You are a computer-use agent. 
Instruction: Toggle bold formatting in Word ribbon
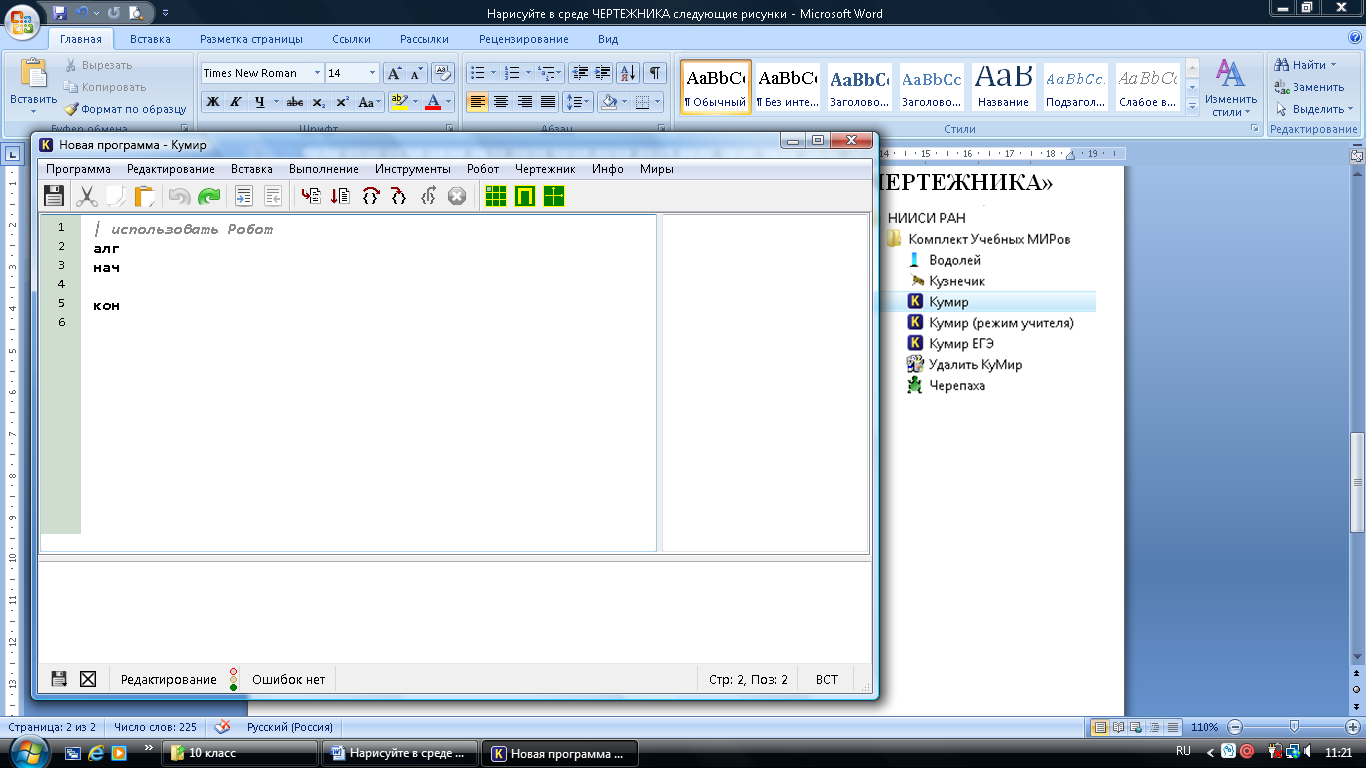[x=212, y=102]
